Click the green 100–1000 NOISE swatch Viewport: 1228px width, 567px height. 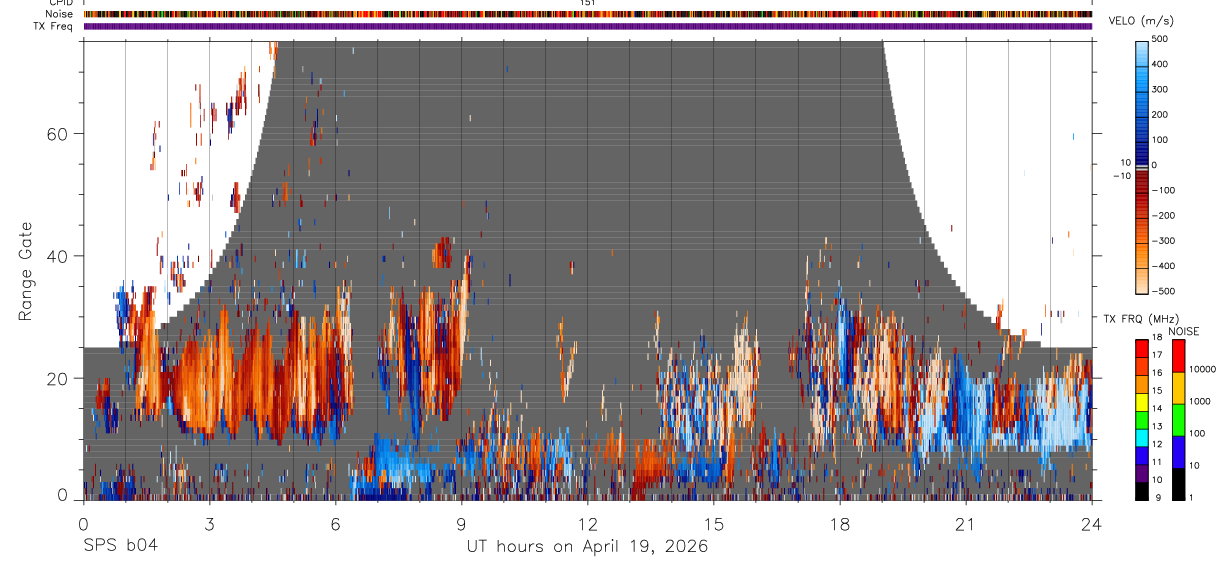[1179, 419]
